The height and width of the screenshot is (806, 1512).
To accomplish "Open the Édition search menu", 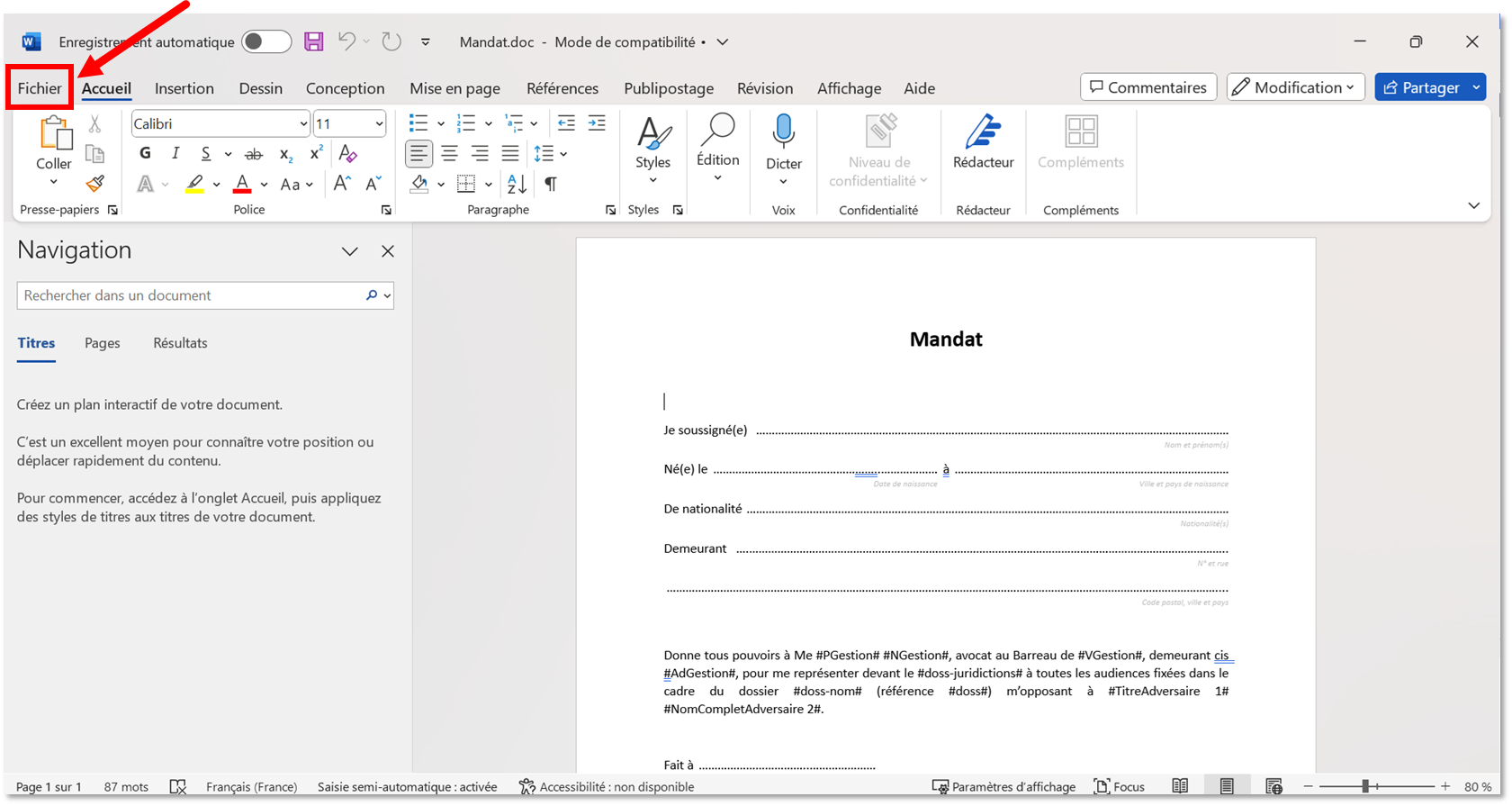I will coord(718,148).
